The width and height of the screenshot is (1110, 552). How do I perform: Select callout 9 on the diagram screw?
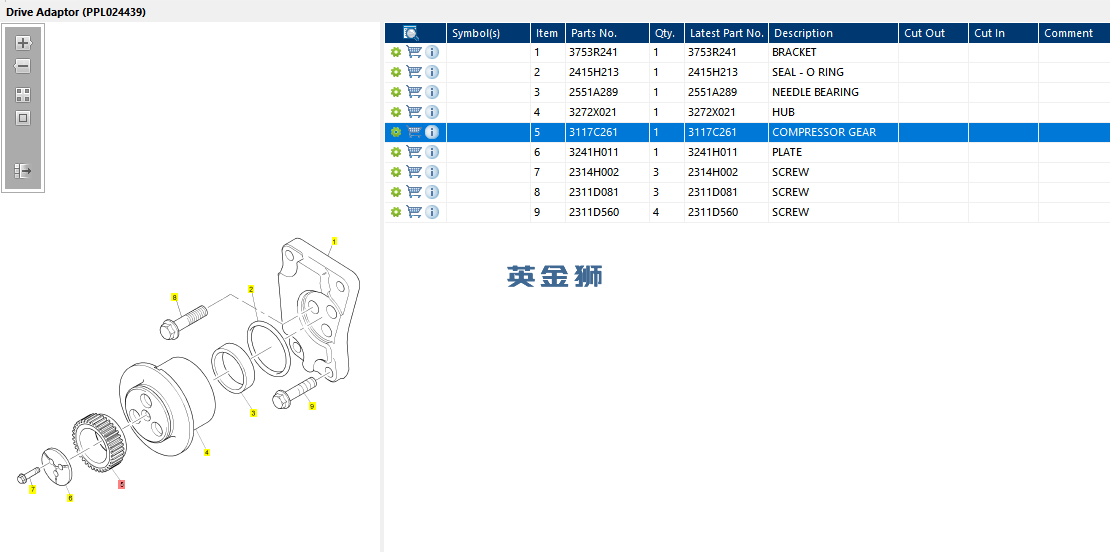click(x=311, y=406)
